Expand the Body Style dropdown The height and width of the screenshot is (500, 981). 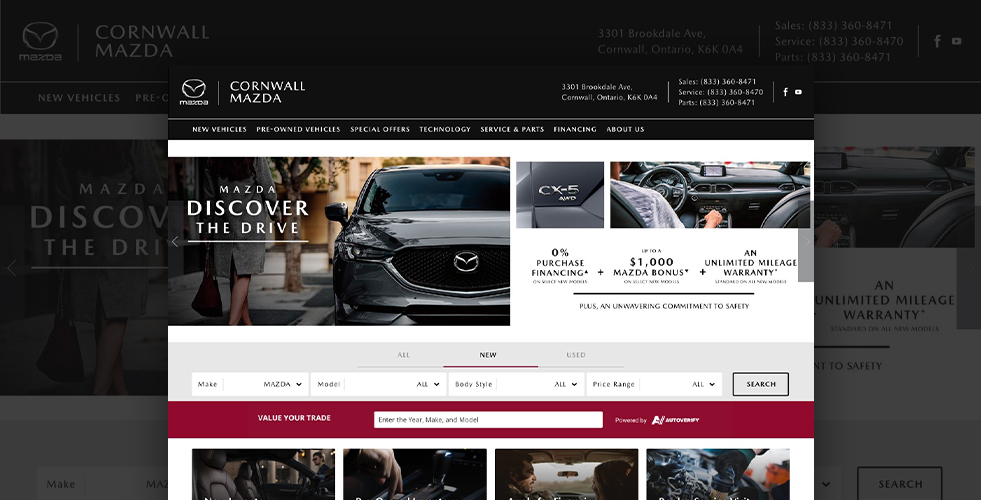516,384
